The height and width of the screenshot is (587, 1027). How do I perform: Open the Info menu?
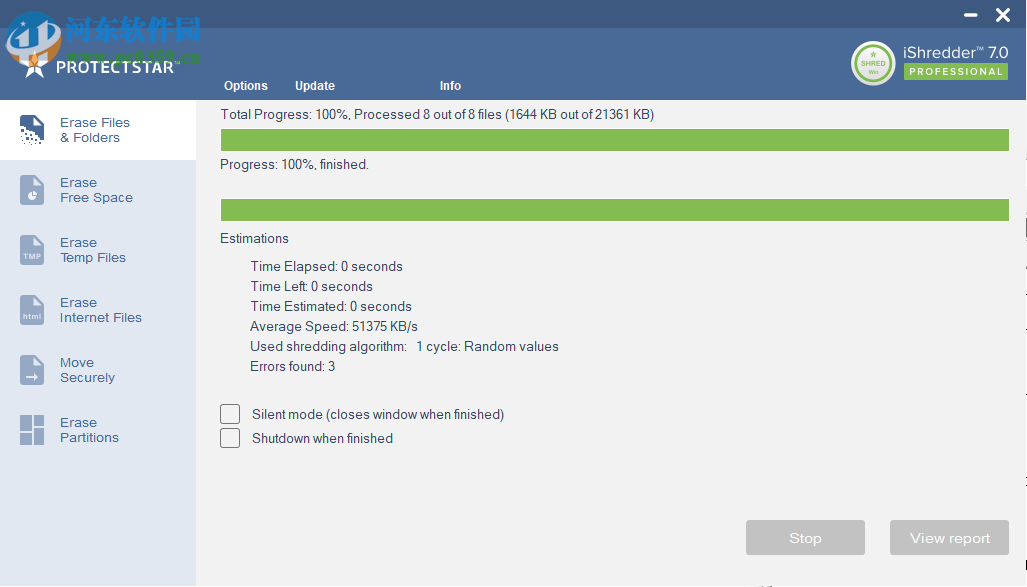coord(450,86)
